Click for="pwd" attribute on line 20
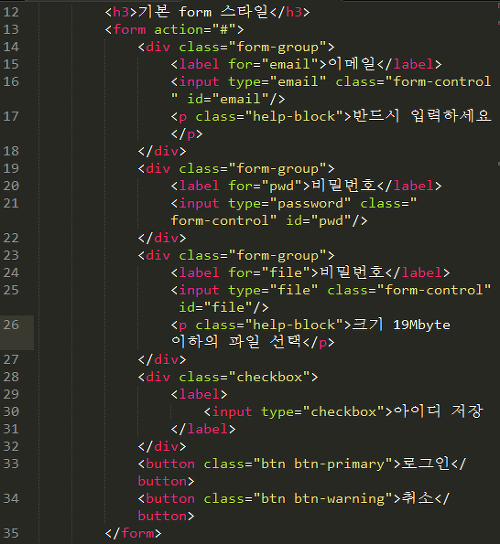The height and width of the screenshot is (544, 500). pyautogui.click(x=265, y=186)
